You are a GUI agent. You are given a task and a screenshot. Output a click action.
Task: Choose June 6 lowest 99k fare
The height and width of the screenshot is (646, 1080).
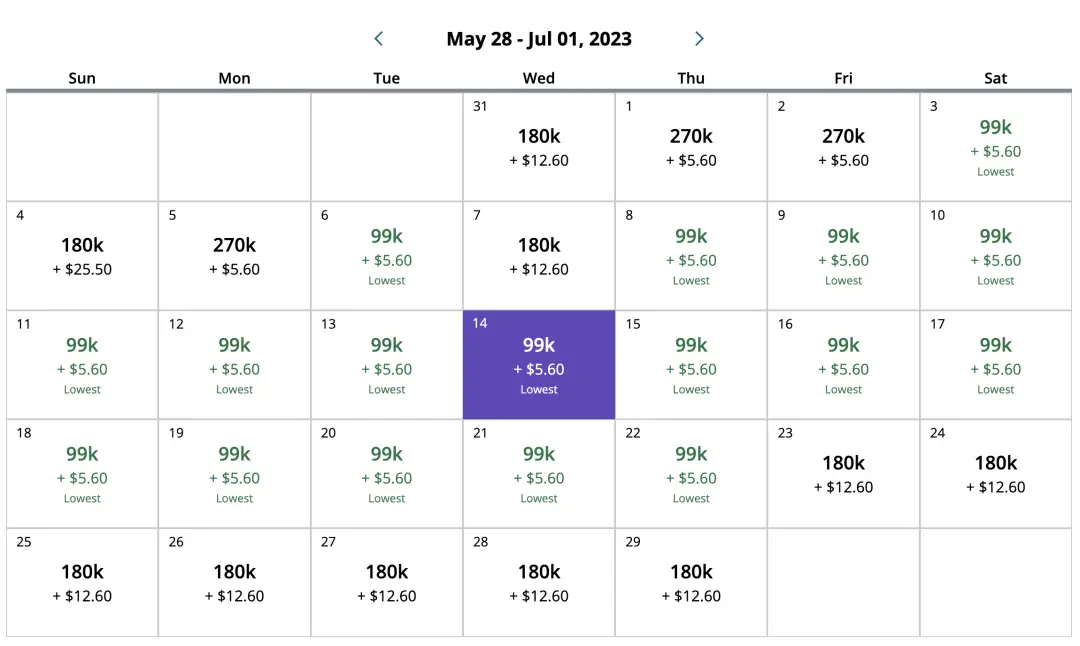coord(387,256)
